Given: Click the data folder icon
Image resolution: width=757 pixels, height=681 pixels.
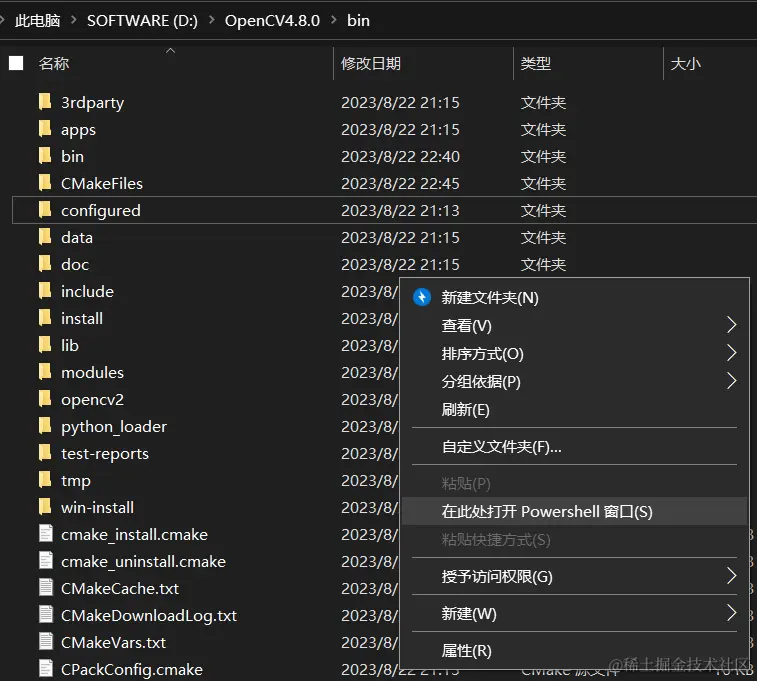Looking at the screenshot, I should point(45,237).
